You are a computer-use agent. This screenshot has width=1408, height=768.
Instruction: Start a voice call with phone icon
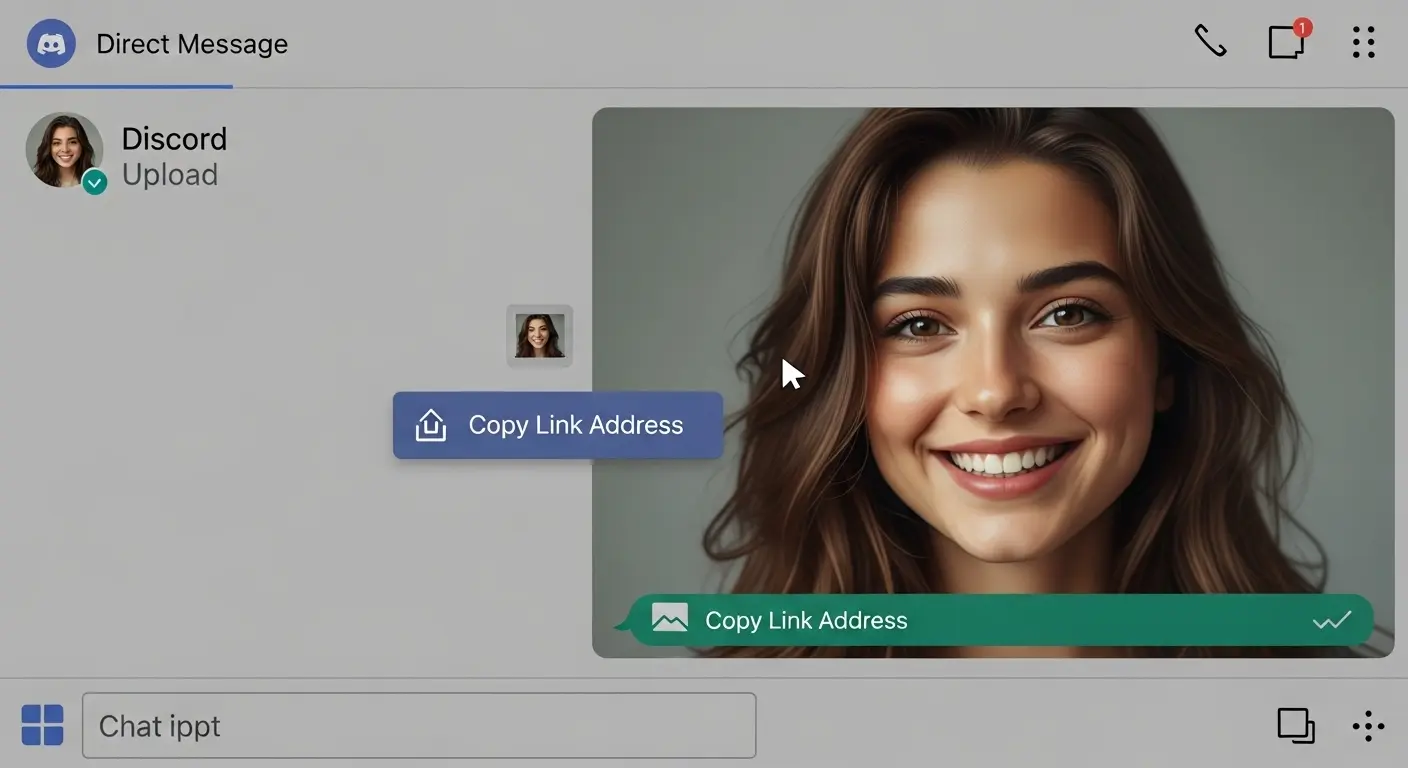[x=1210, y=42]
